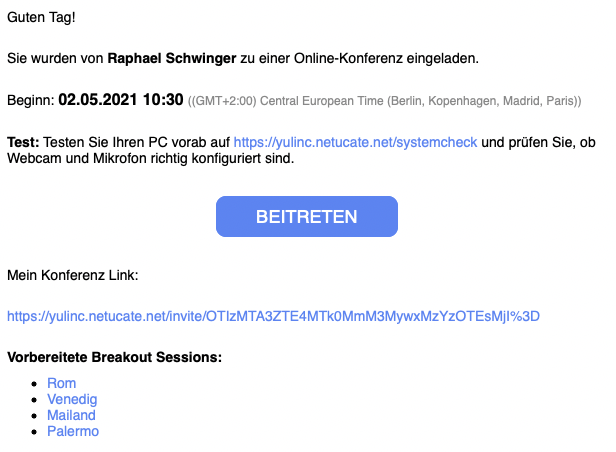This screenshot has width=616, height=452.
Task: Open the Rom breakout session
Action: tap(61, 383)
